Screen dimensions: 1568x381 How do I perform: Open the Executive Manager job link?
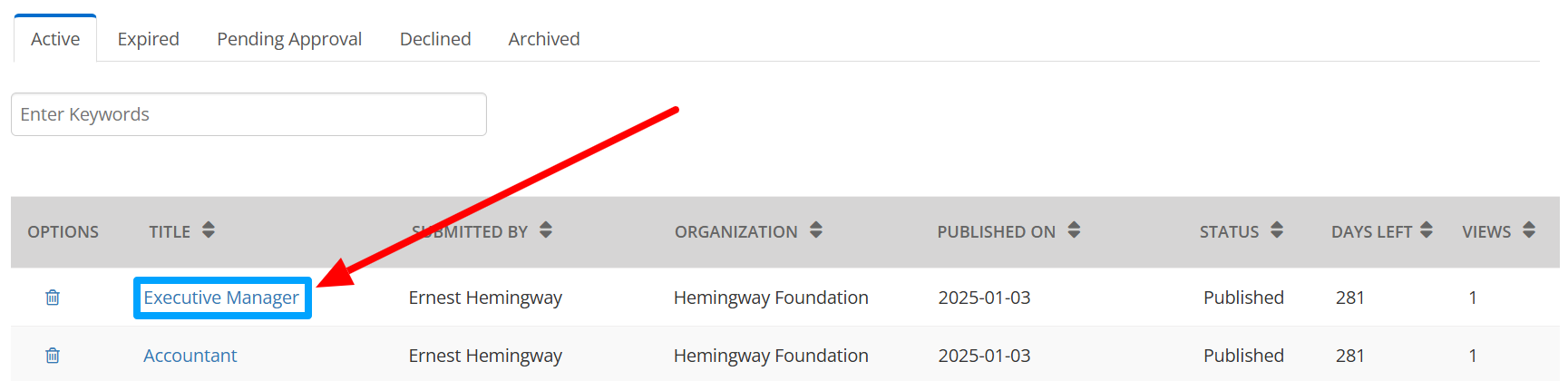pos(221,298)
